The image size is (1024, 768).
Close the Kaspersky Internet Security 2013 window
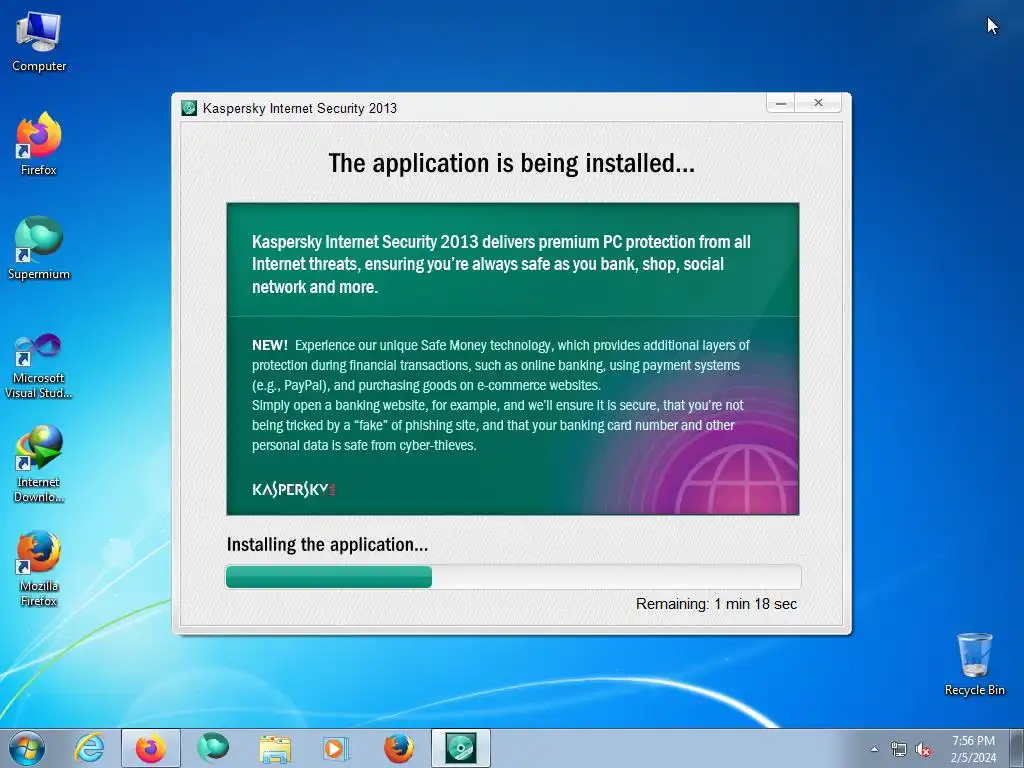click(x=818, y=103)
